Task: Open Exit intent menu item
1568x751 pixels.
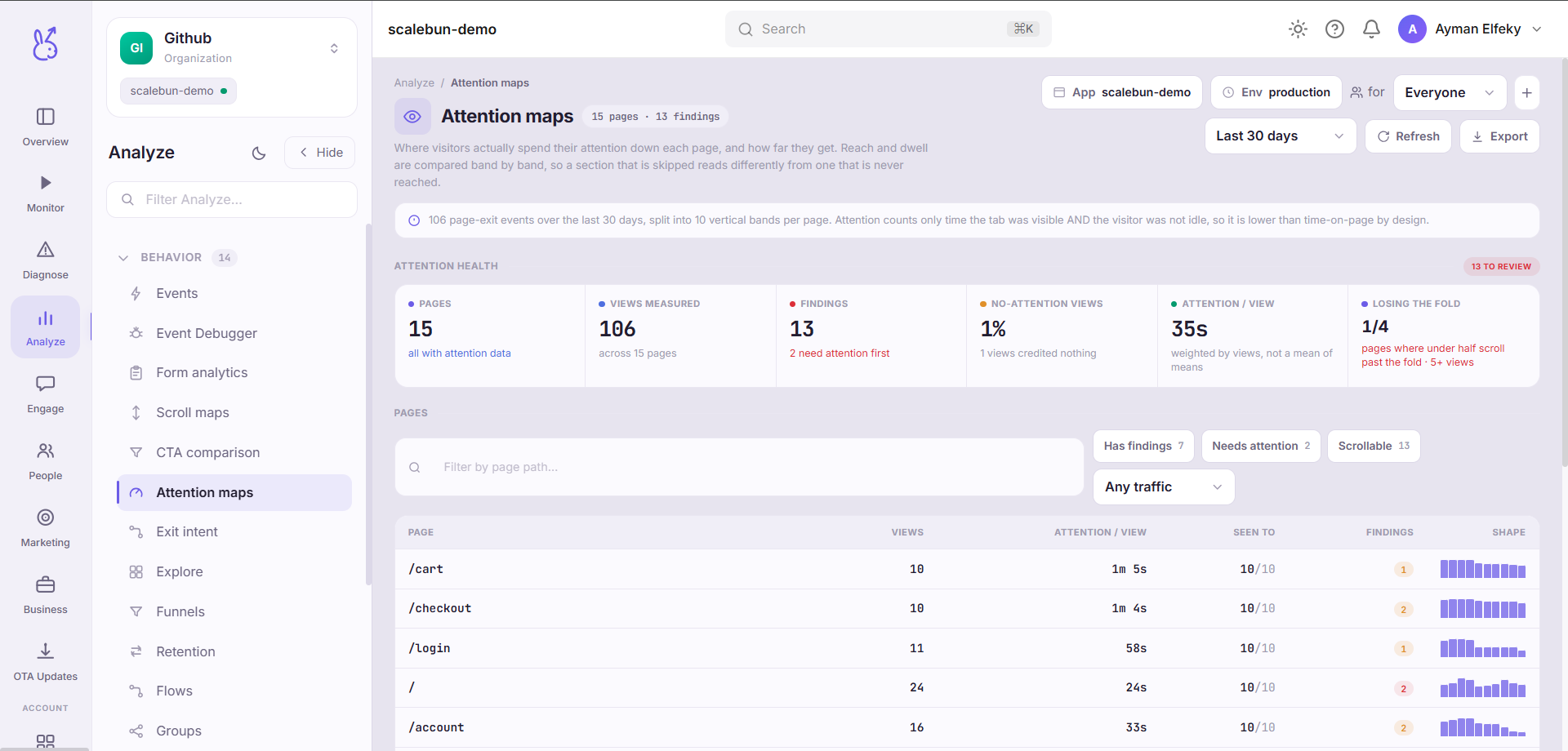Action: pos(234,531)
